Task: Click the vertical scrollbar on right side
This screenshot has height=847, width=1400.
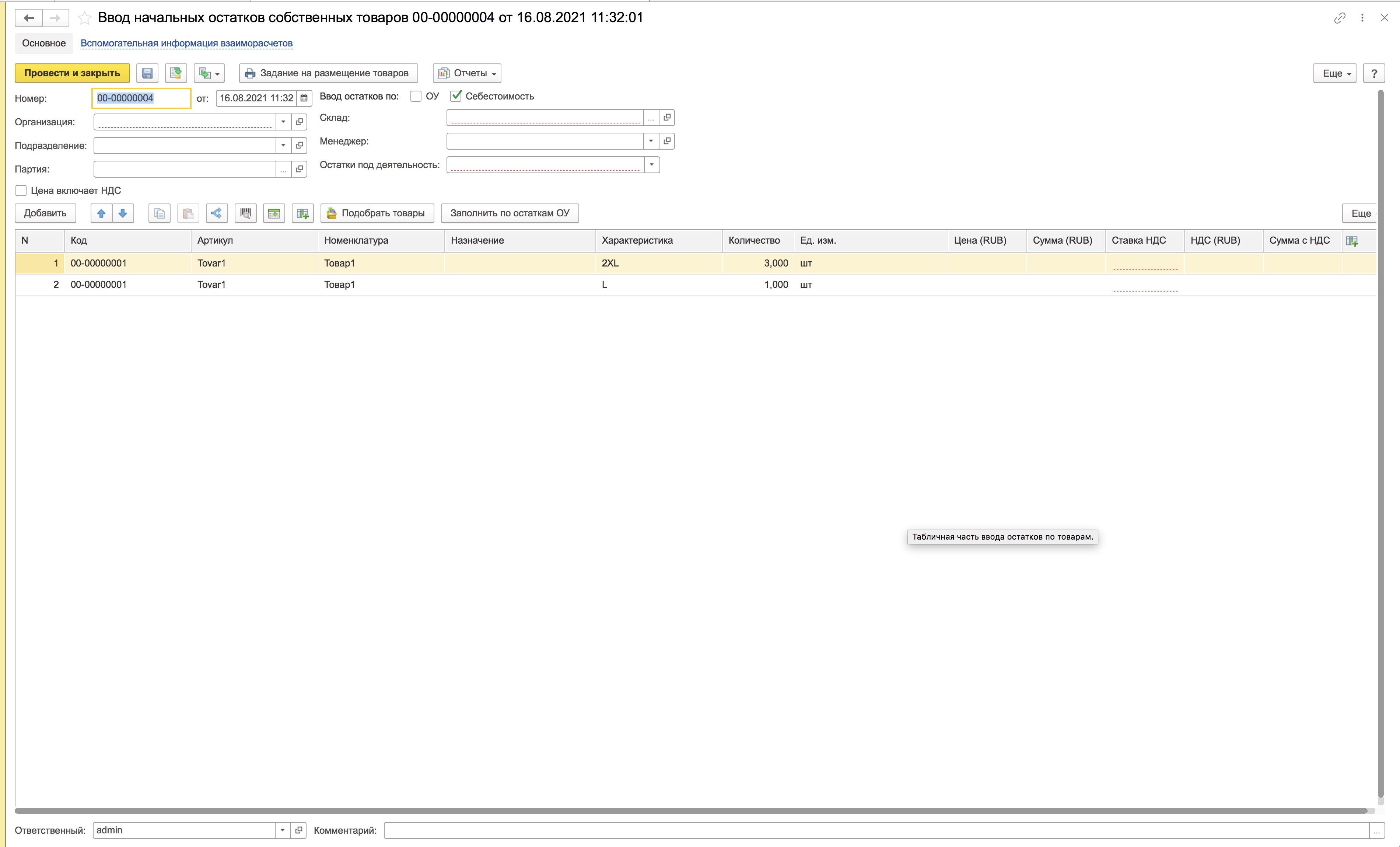Action: tap(1380, 443)
